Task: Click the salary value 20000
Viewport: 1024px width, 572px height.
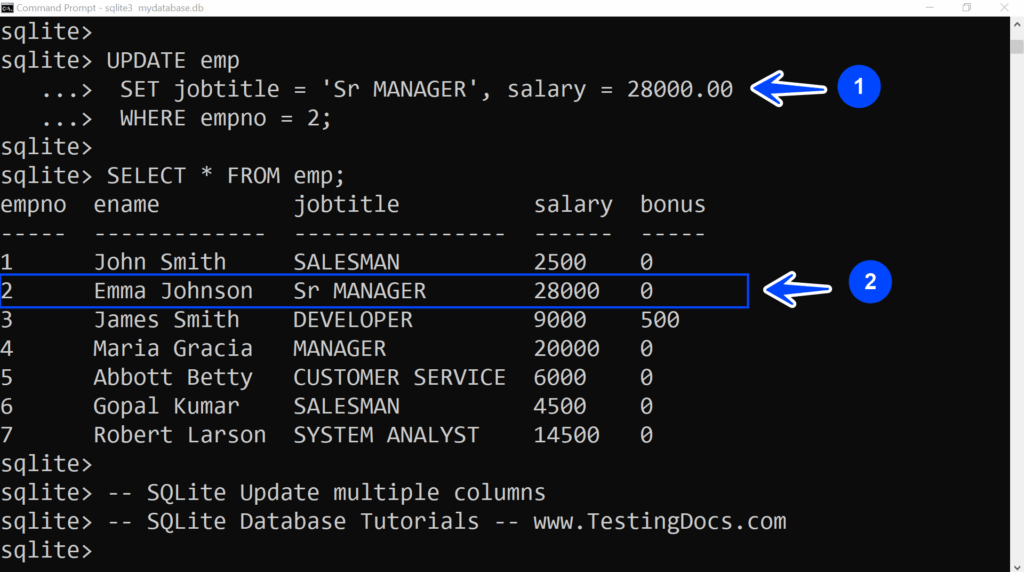Action: coord(566,349)
